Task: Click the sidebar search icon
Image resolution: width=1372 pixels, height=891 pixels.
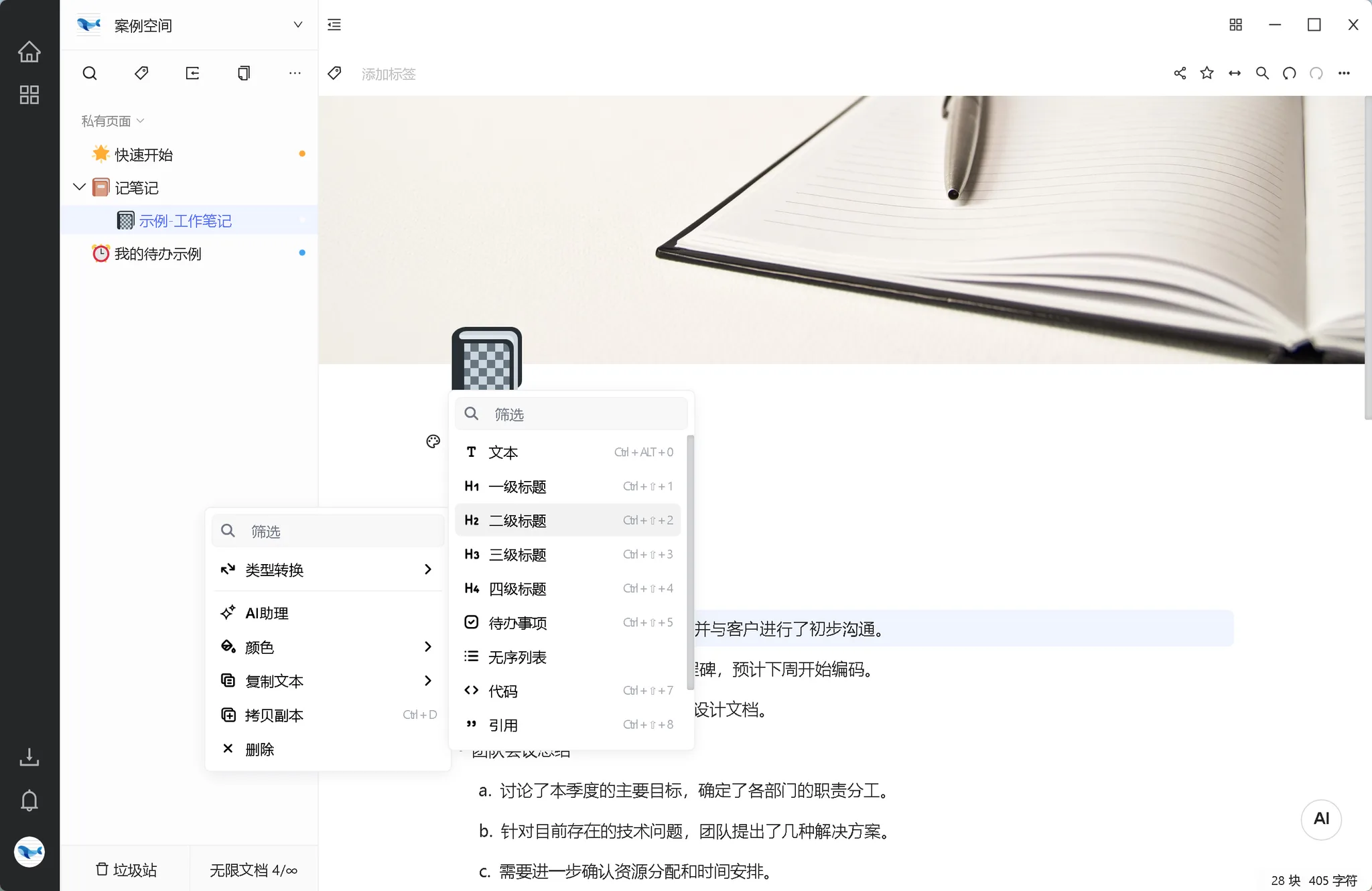Action: [x=90, y=73]
